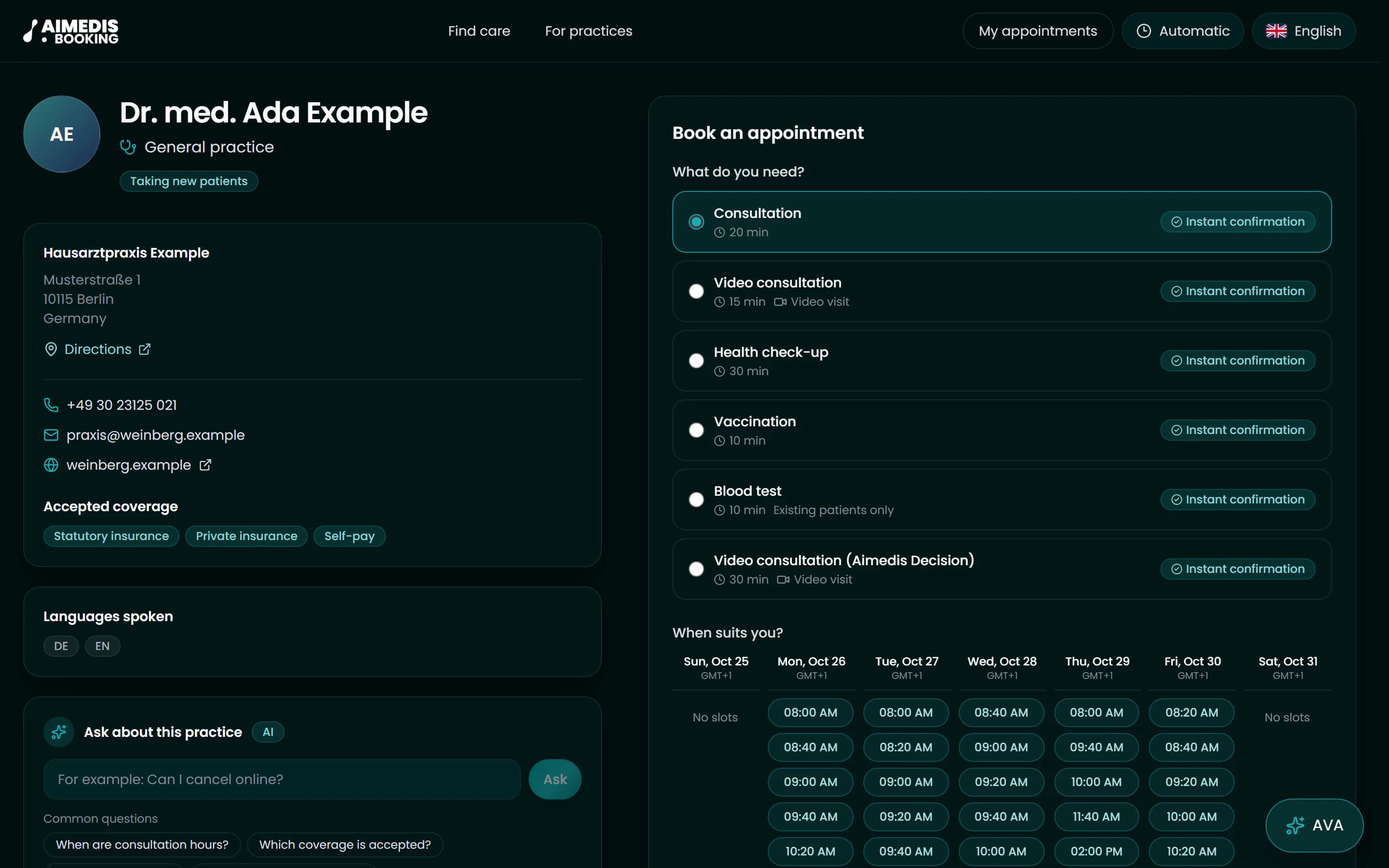
Task: Pick the 08:20 AM slot on Fri, Oct 30
Action: [x=1192, y=712]
